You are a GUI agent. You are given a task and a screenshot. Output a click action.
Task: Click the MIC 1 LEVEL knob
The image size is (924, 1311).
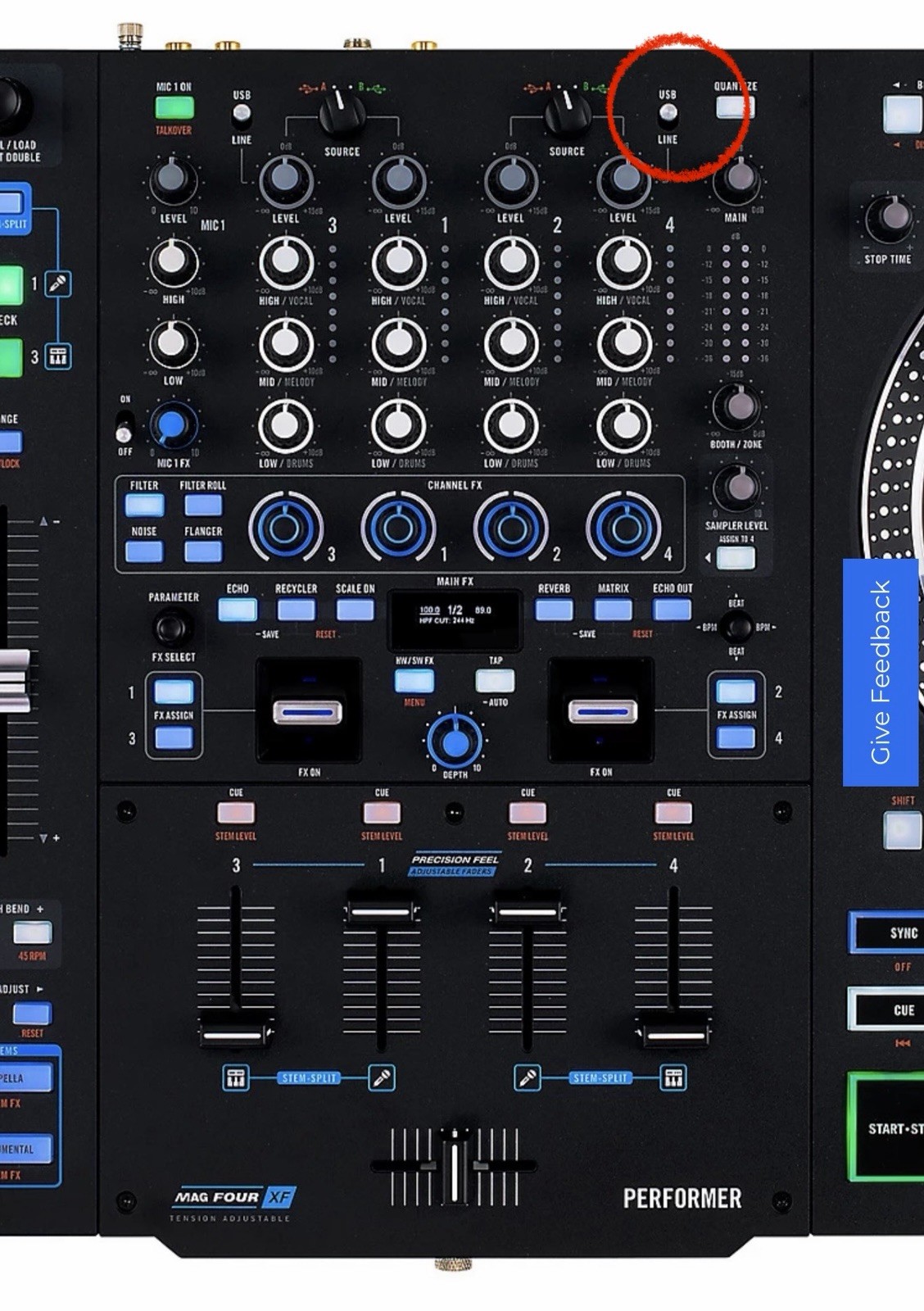173,179
